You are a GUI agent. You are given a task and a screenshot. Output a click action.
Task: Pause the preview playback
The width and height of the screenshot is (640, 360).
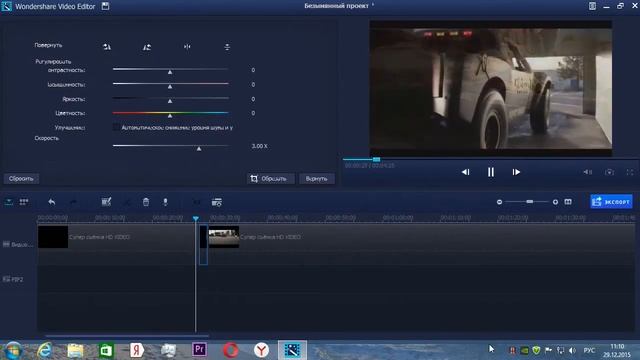click(x=491, y=172)
